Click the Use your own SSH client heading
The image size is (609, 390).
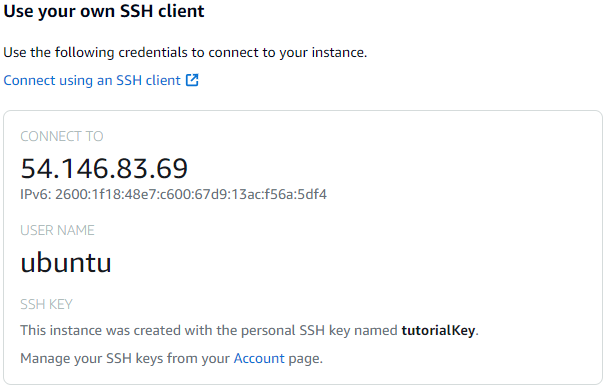point(104,11)
